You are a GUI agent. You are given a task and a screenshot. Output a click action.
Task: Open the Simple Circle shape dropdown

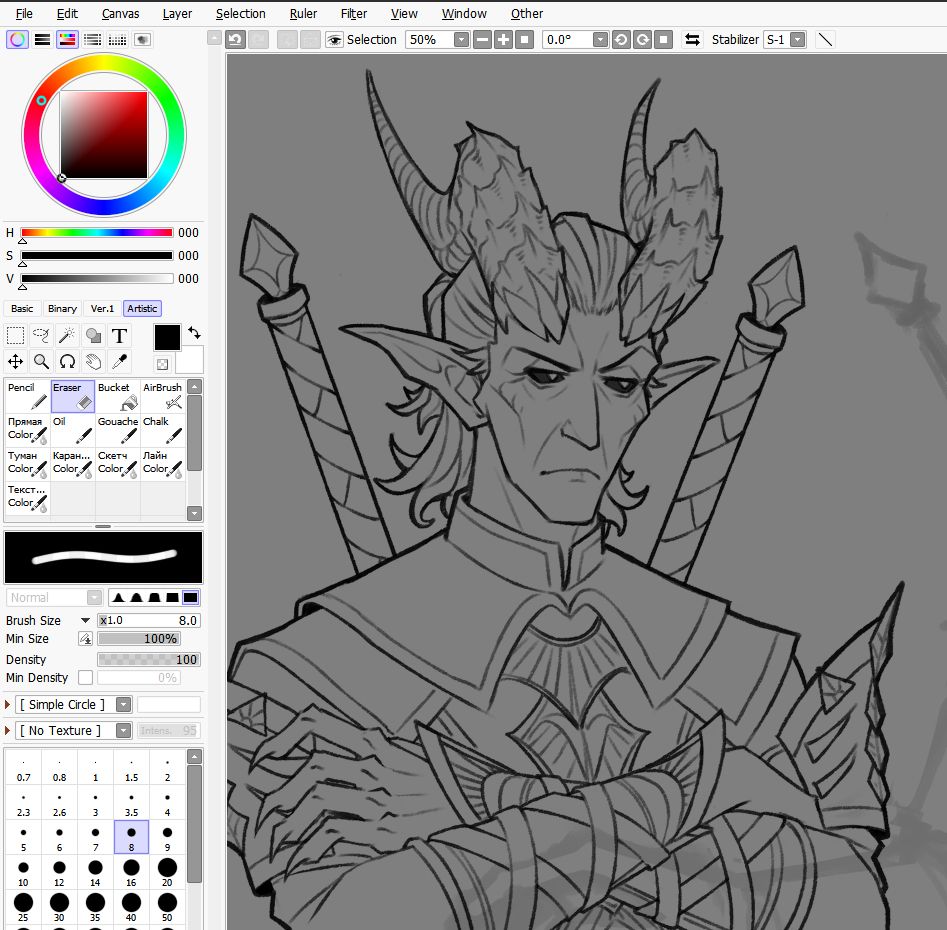[123, 705]
